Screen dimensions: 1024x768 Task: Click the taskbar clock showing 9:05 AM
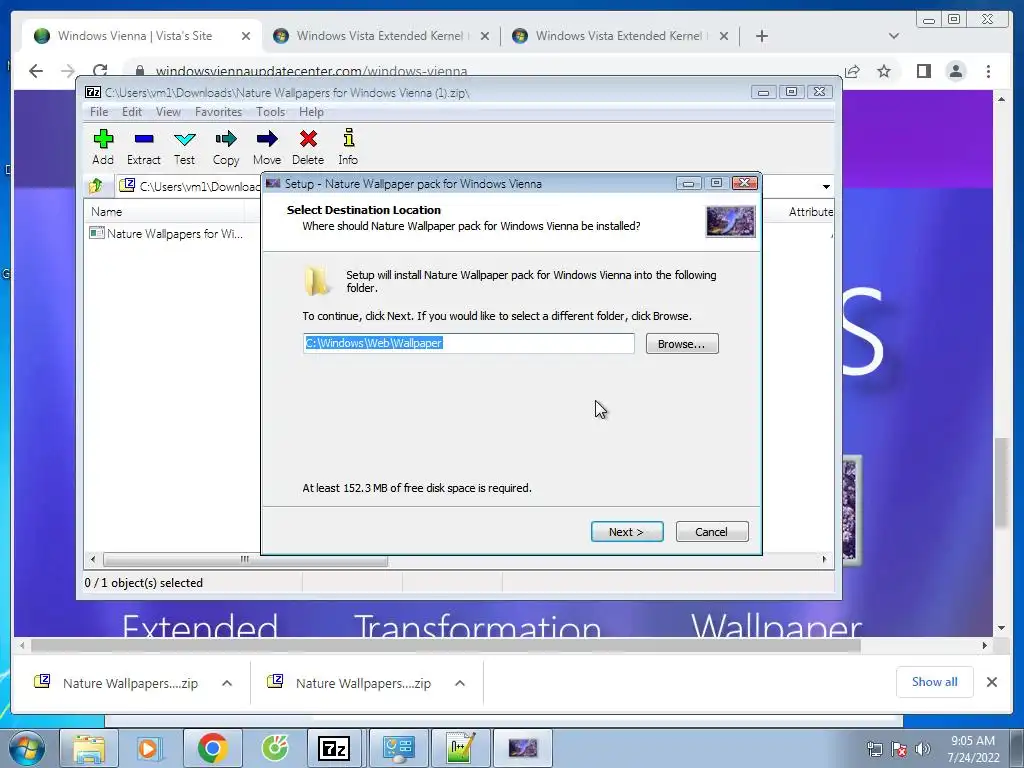(973, 748)
